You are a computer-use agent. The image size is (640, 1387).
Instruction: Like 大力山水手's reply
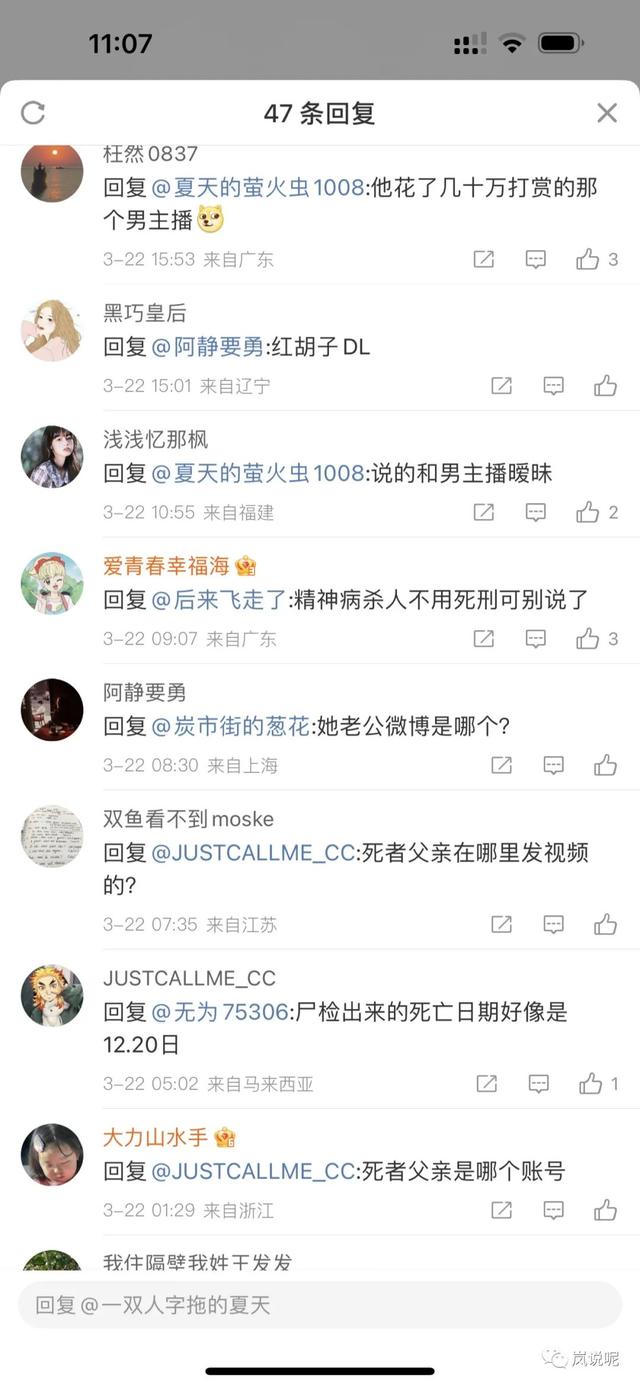[605, 1210]
